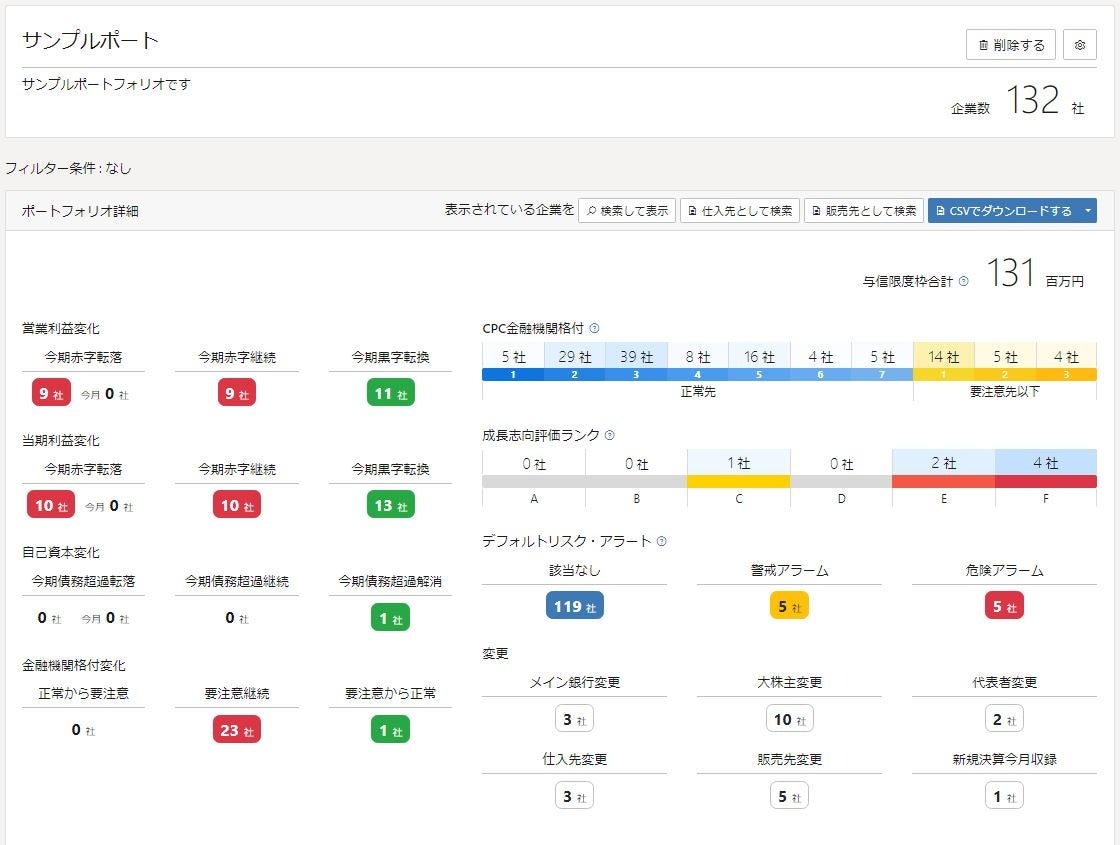Click the 仕入先として検索 button
This screenshot has height=845, width=1120.
pyautogui.click(x=740, y=210)
